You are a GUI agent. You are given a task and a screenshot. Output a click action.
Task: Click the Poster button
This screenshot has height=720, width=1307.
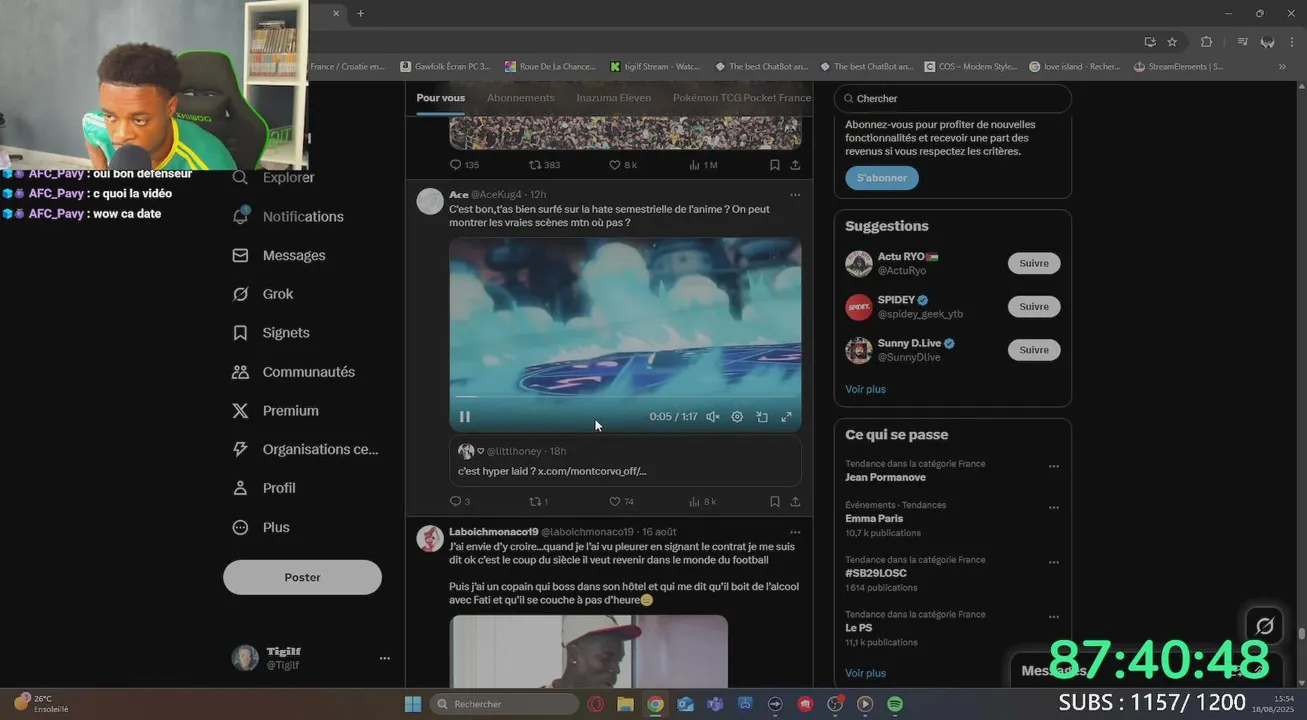[302, 577]
